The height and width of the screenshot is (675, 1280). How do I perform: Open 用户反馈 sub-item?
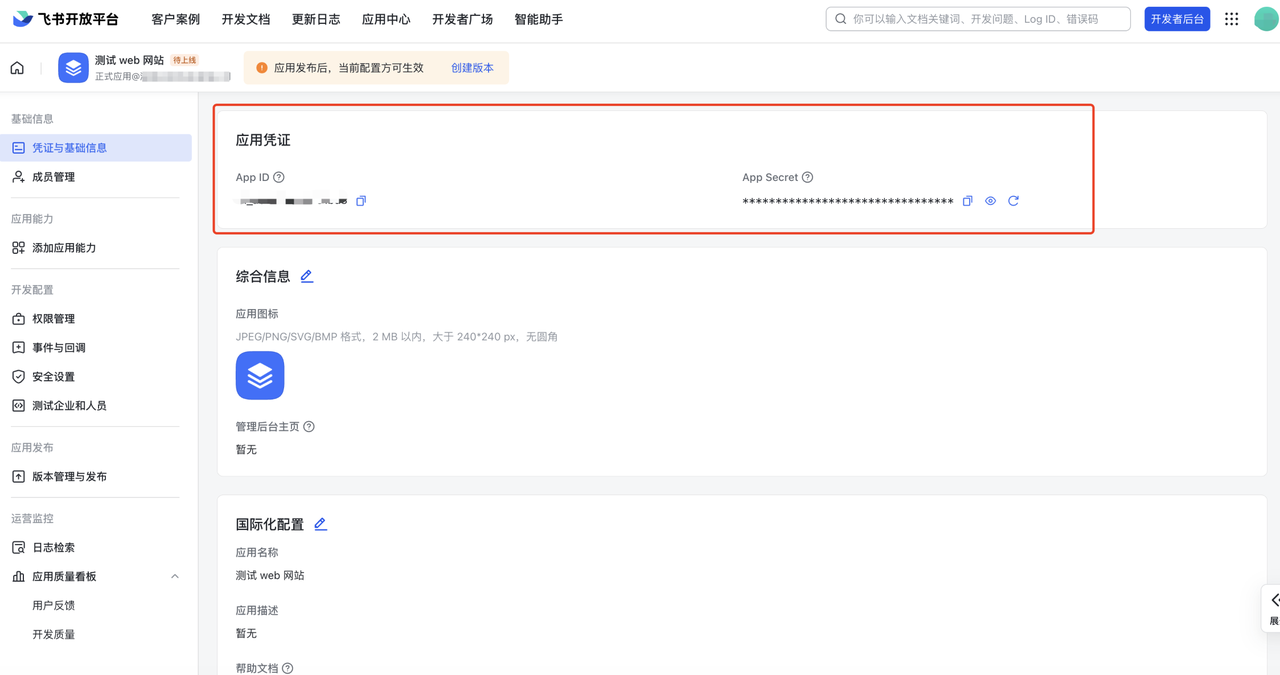pyautogui.click(x=53, y=606)
